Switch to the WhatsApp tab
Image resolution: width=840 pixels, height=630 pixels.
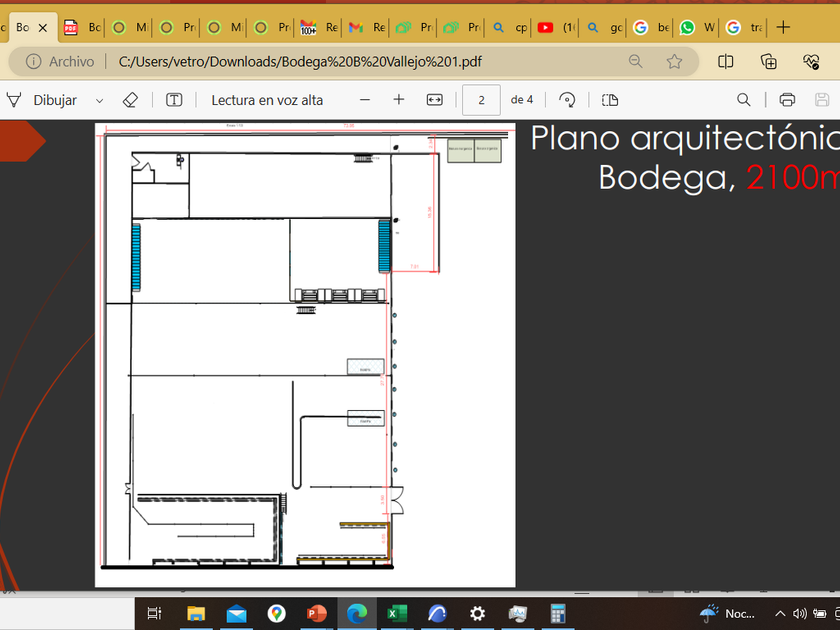[687, 28]
